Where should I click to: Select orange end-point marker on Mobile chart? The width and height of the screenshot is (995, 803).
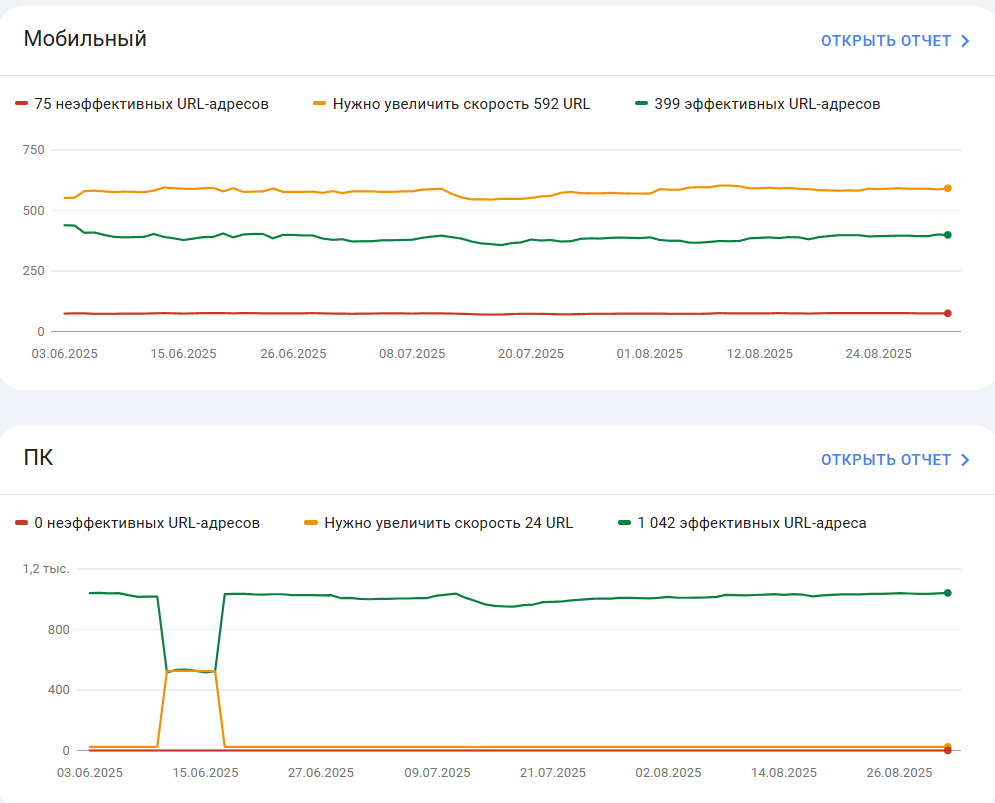947,188
